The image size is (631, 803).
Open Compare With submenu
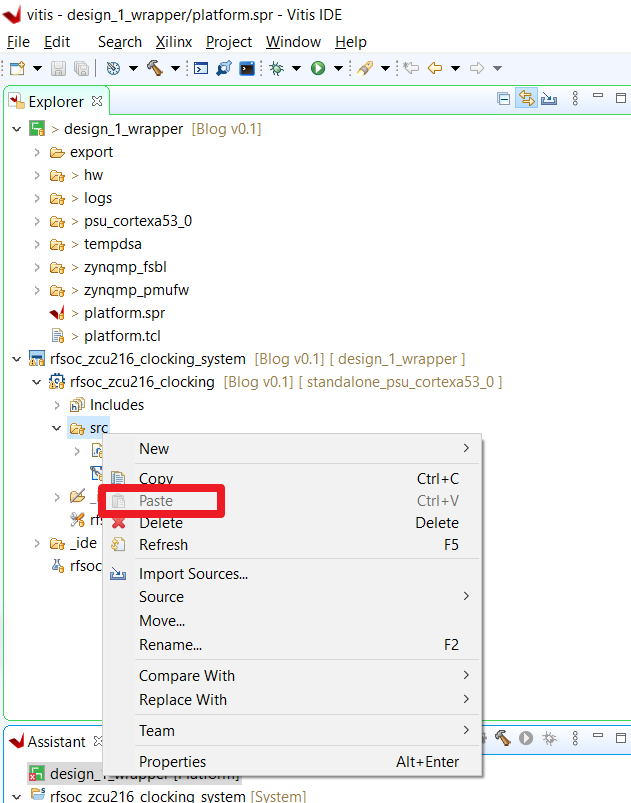tap(292, 676)
